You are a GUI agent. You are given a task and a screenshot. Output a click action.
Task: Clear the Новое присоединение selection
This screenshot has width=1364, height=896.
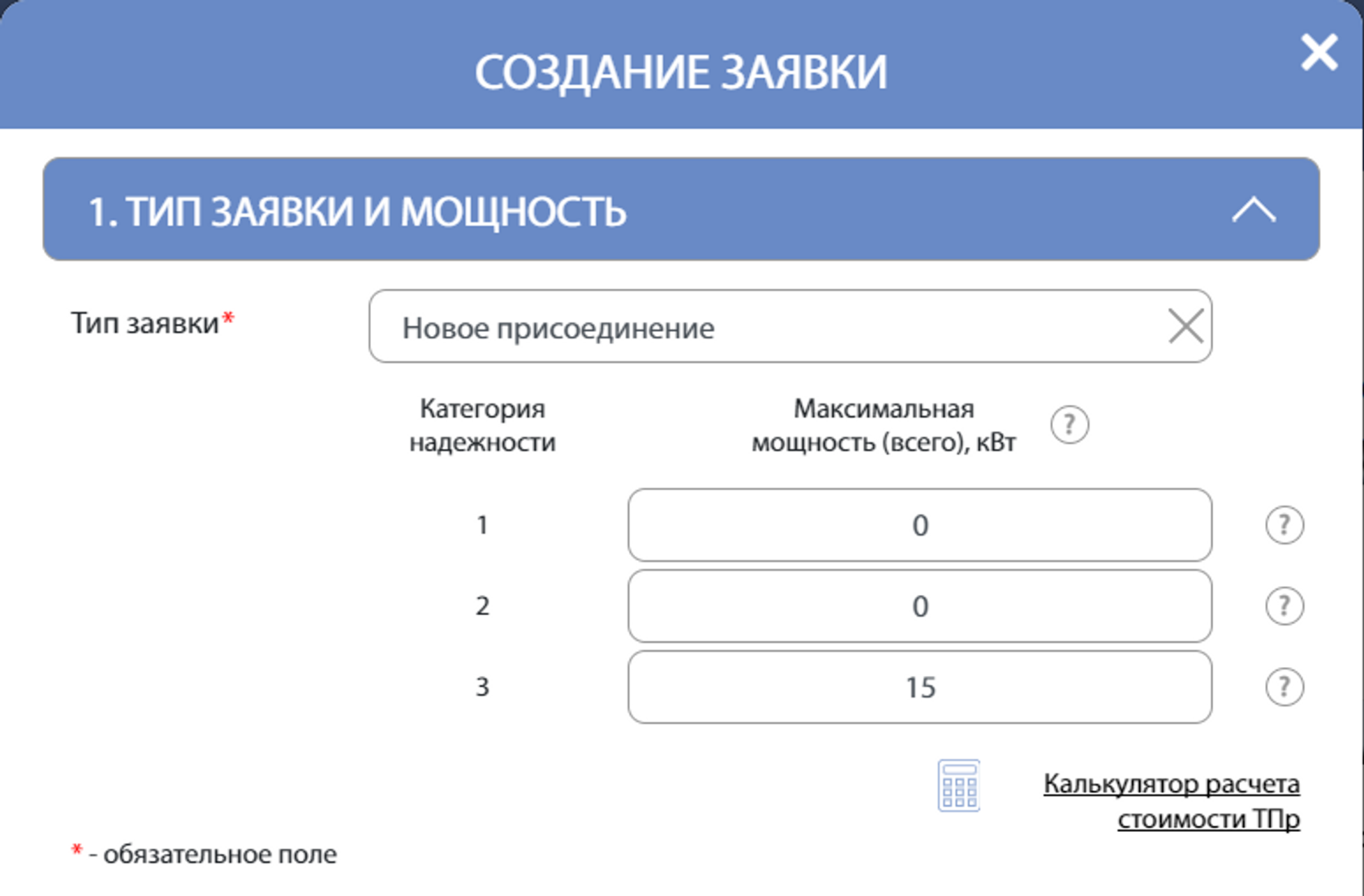pos(1185,326)
